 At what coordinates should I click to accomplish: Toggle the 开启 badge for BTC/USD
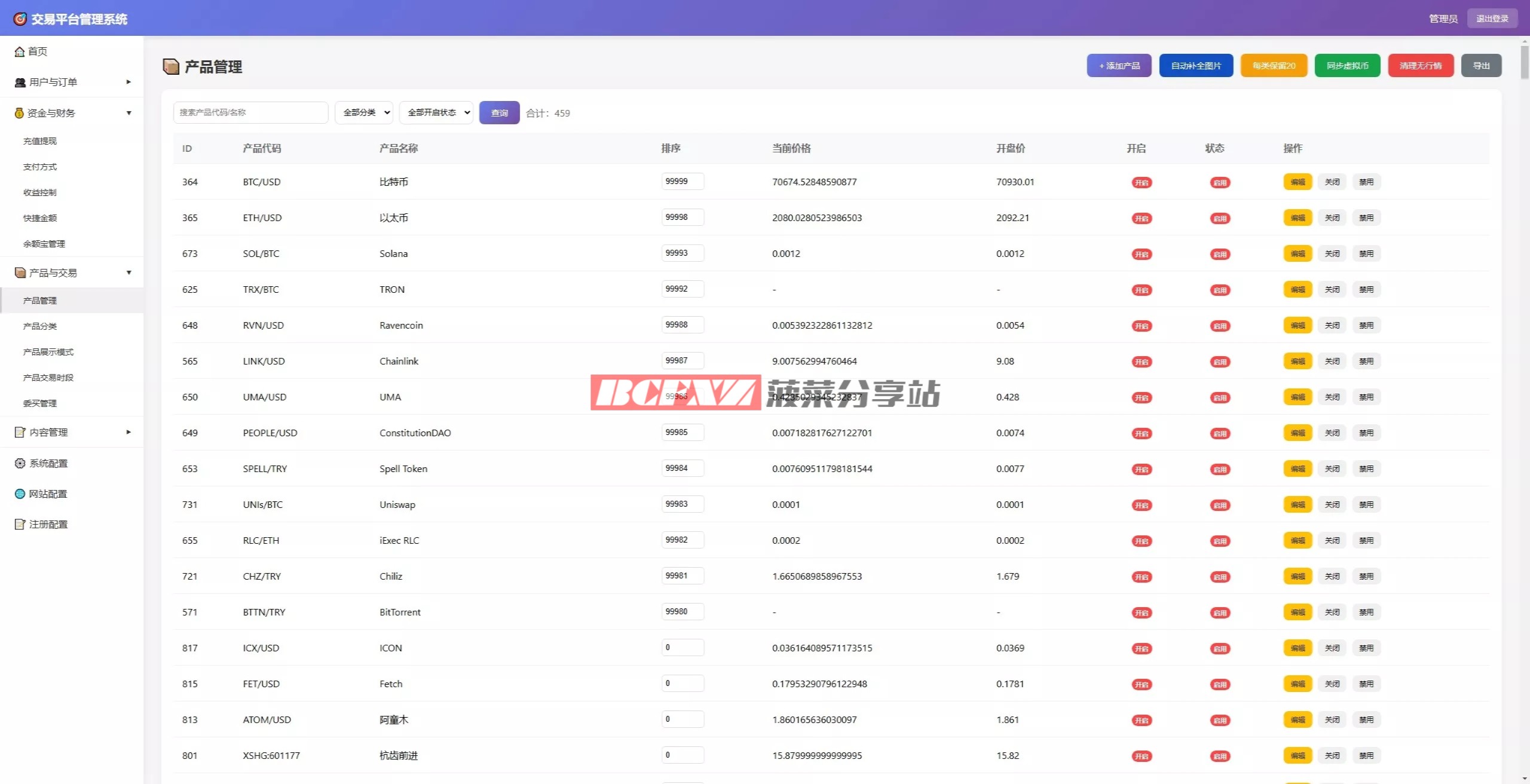click(1142, 182)
